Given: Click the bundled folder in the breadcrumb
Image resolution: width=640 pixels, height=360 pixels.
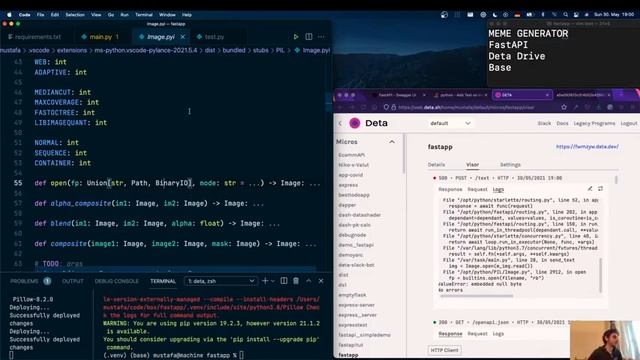Looking at the screenshot, I should [x=234, y=50].
